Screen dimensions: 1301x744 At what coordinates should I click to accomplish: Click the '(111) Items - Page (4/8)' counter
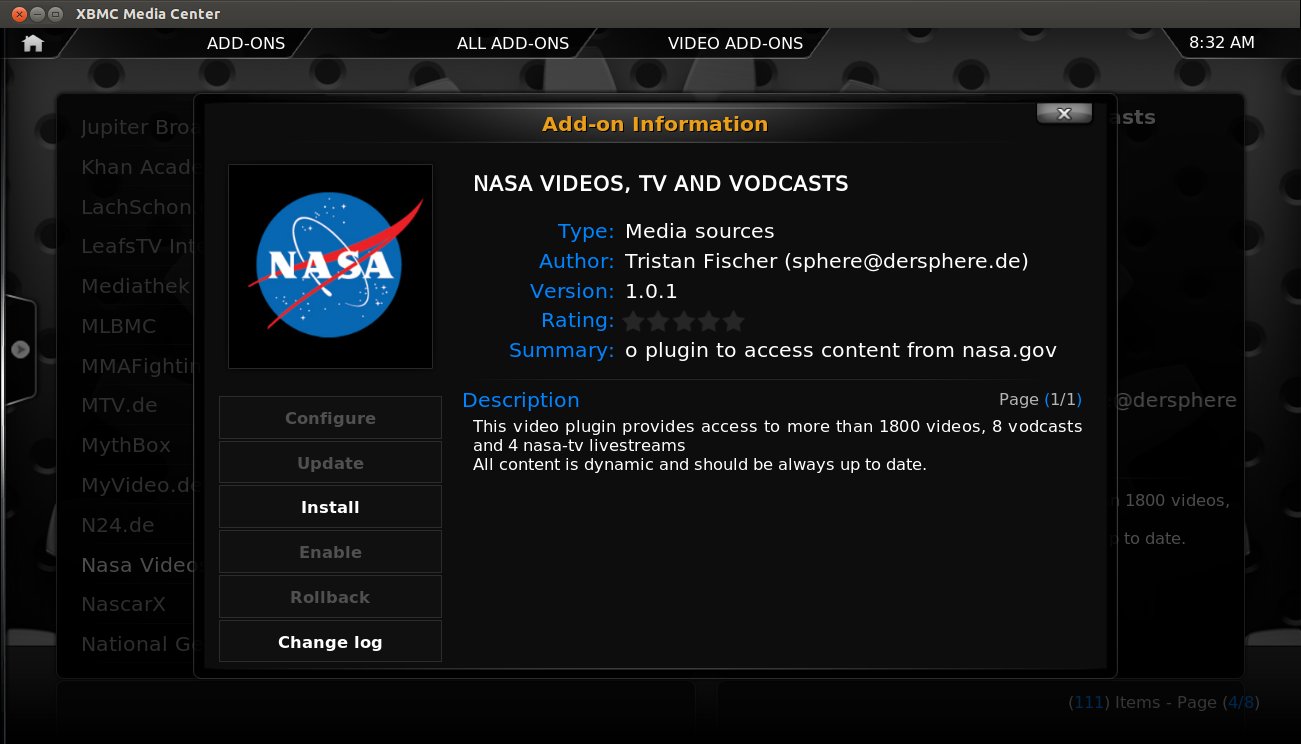tap(1164, 702)
